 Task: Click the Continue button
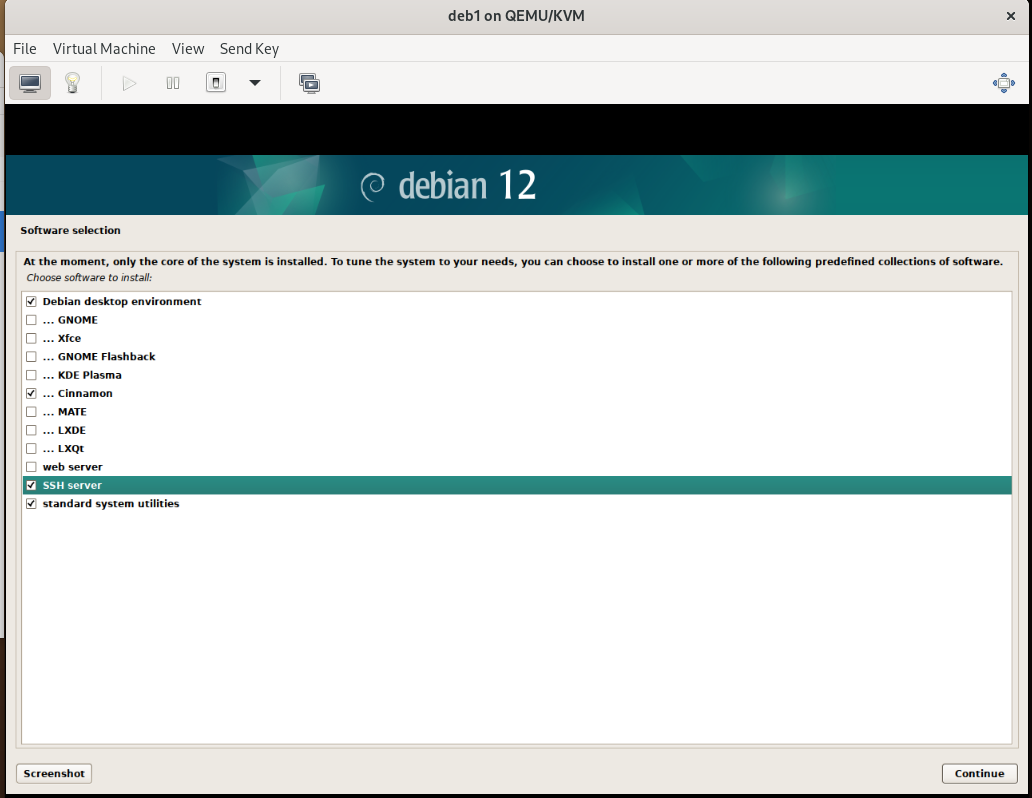pyautogui.click(x=979, y=773)
